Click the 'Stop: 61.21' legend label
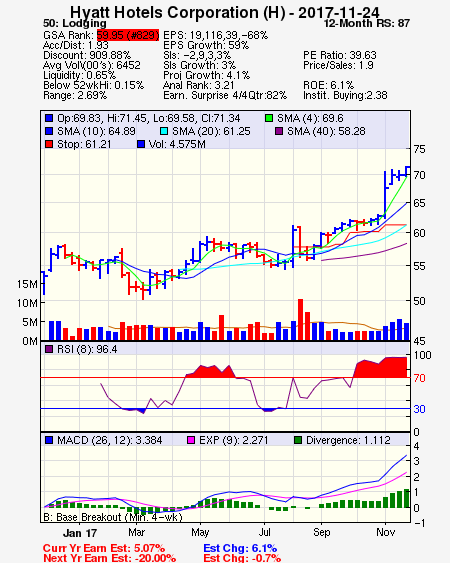Image resolution: width=450 pixels, height=563 pixels. click(x=84, y=144)
